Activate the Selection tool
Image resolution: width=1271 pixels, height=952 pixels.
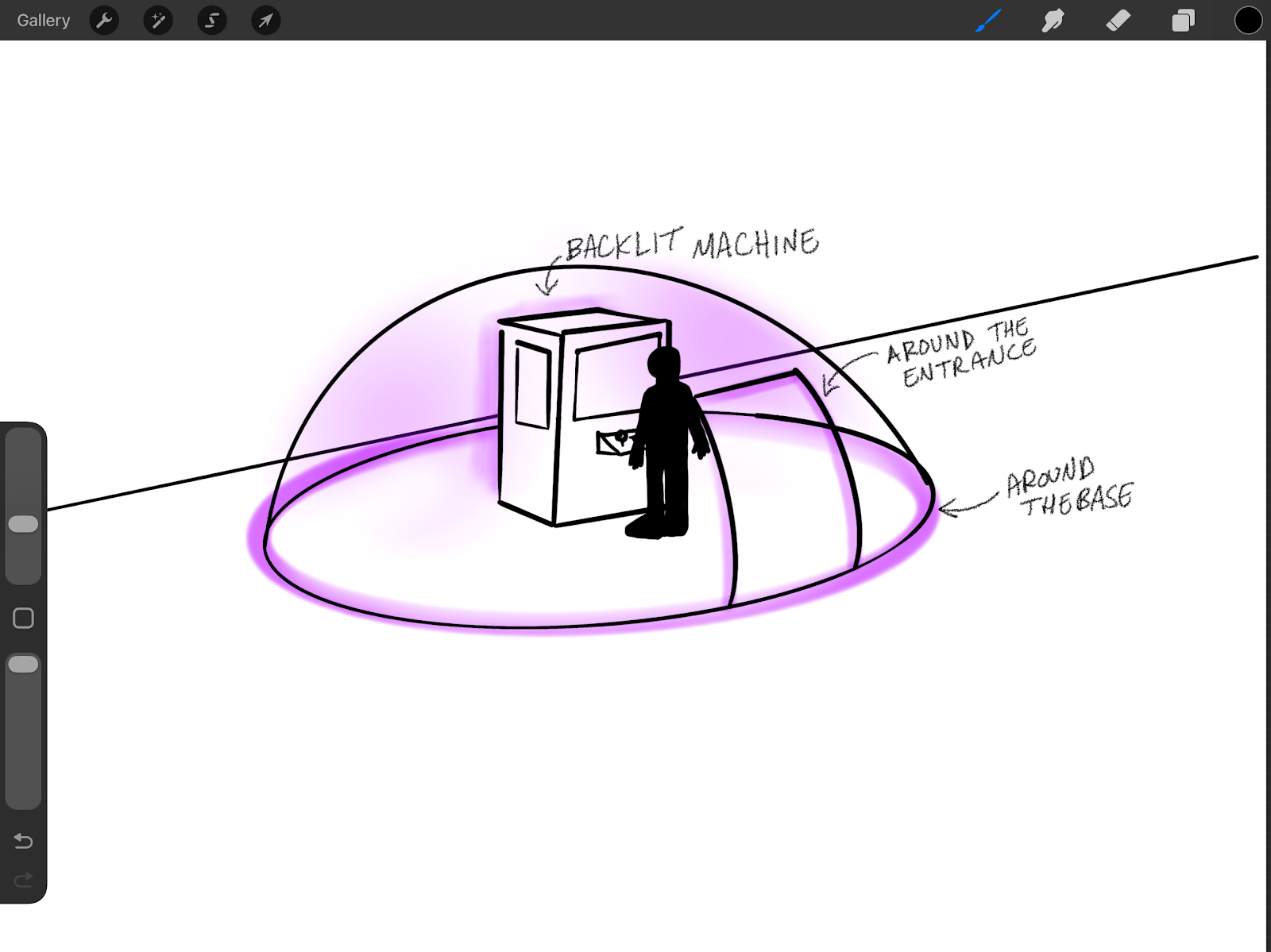coord(212,21)
